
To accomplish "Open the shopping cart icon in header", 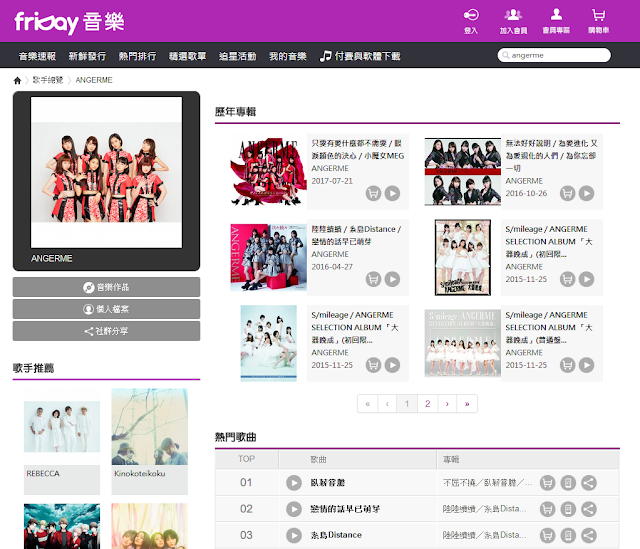I will pos(598,22).
